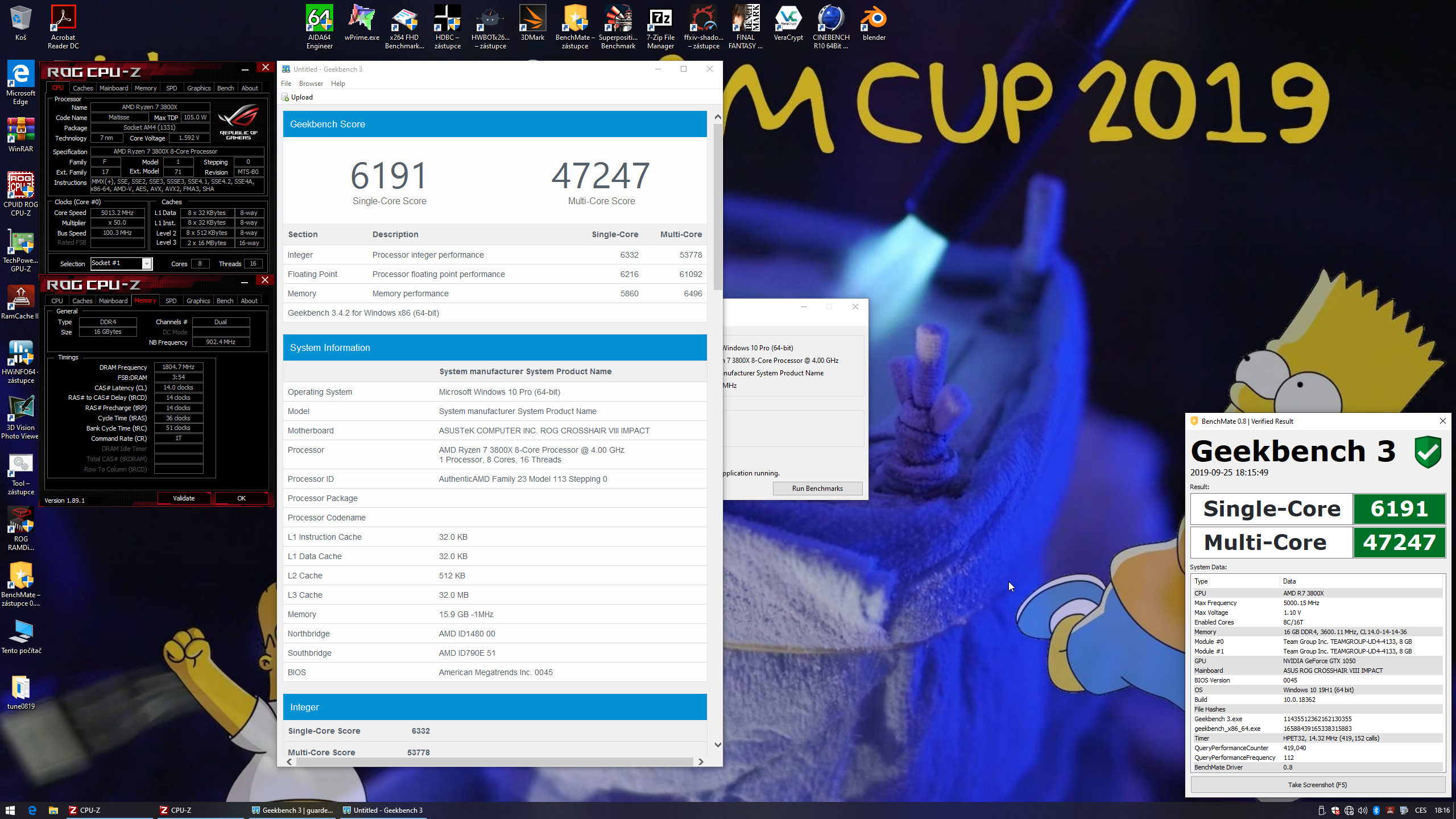Launch FINAL FANTASY benchmark desktop icon
The image size is (1456, 819).
(x=746, y=27)
